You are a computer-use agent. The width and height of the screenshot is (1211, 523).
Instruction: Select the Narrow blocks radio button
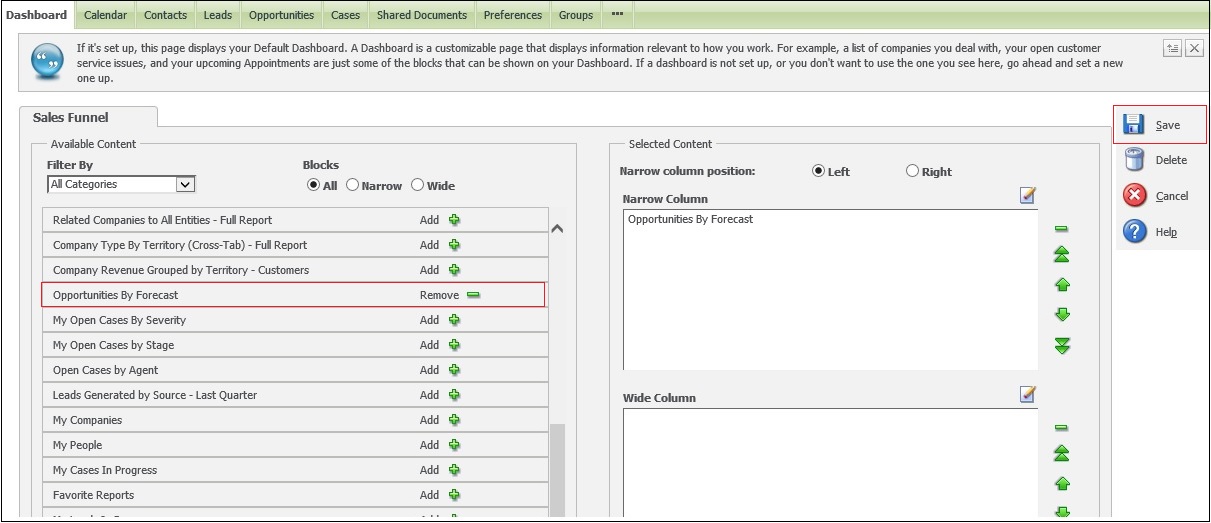point(352,186)
